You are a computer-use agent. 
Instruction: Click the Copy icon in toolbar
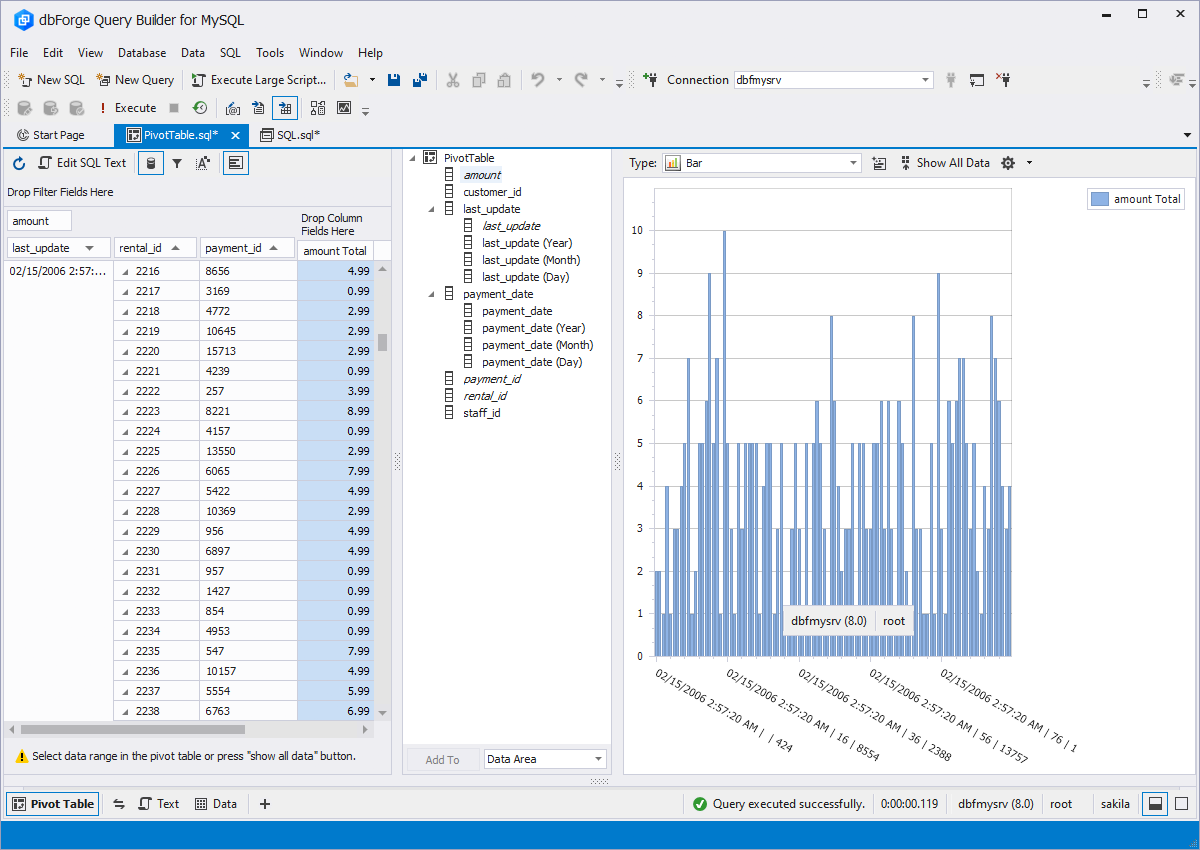pyautogui.click(x=479, y=80)
